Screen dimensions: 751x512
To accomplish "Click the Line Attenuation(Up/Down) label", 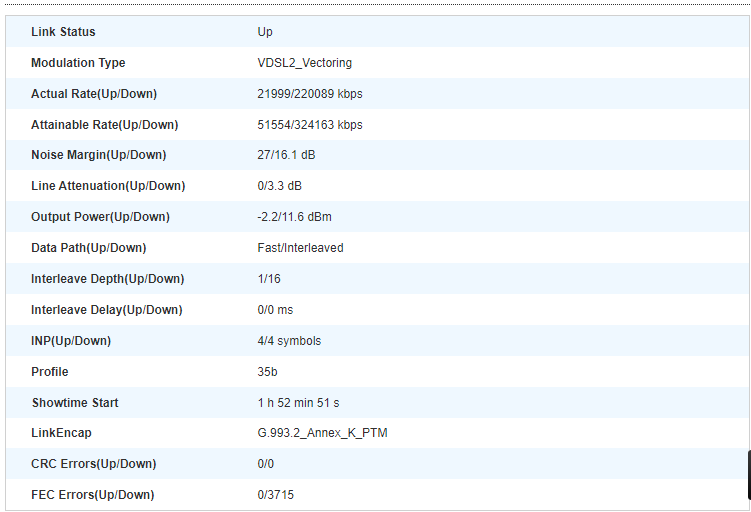I will (108, 186).
